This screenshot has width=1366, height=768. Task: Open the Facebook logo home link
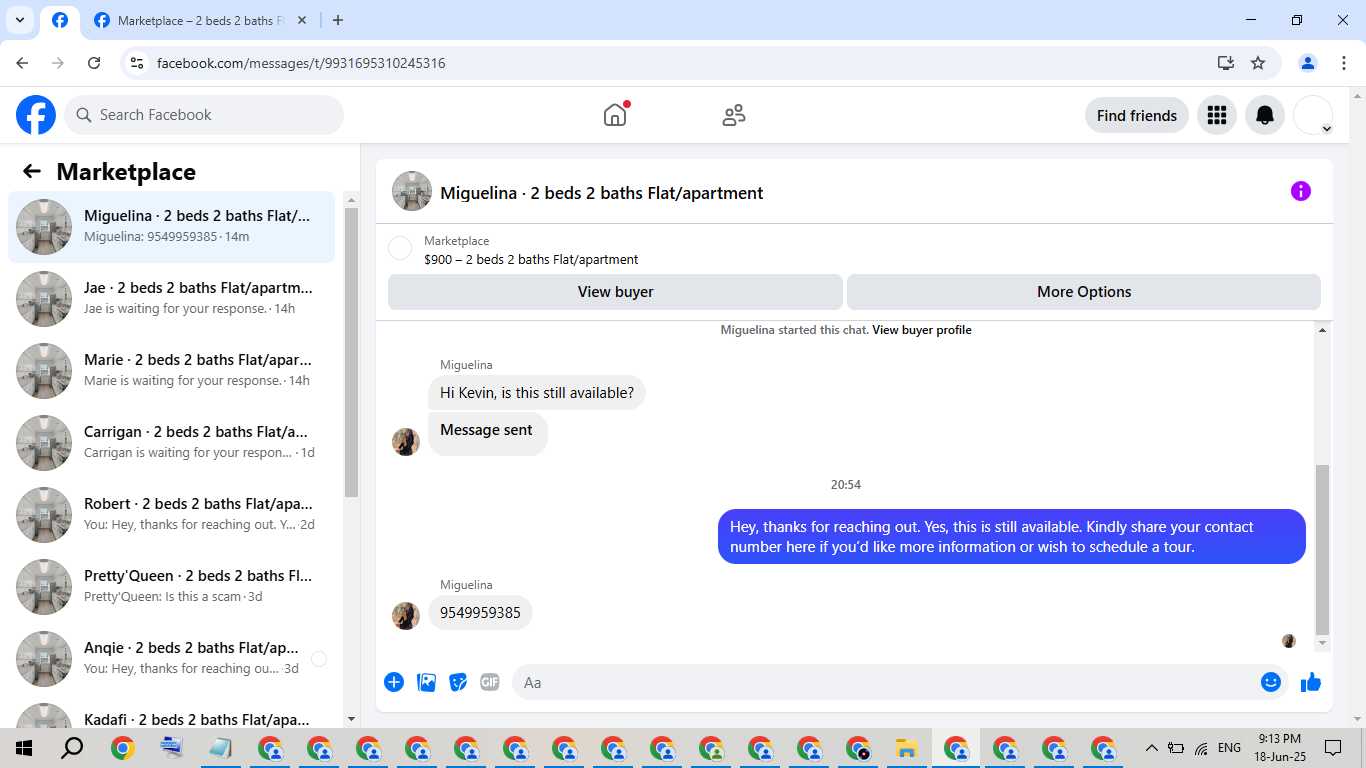(36, 115)
